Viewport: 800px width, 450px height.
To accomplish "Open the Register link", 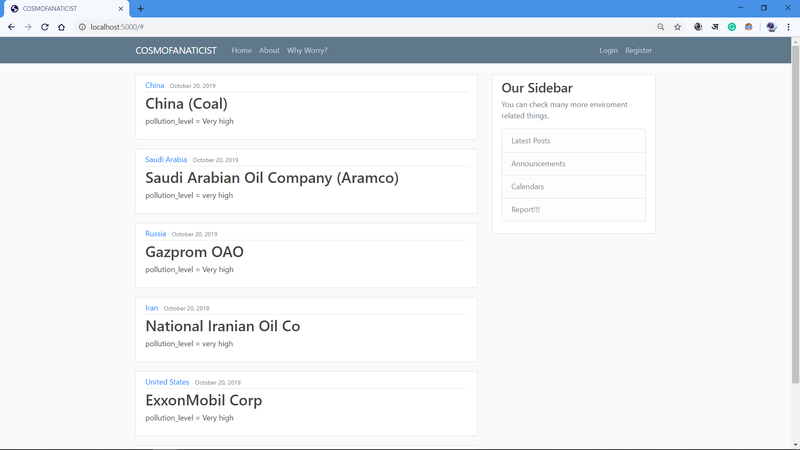I will (638, 50).
